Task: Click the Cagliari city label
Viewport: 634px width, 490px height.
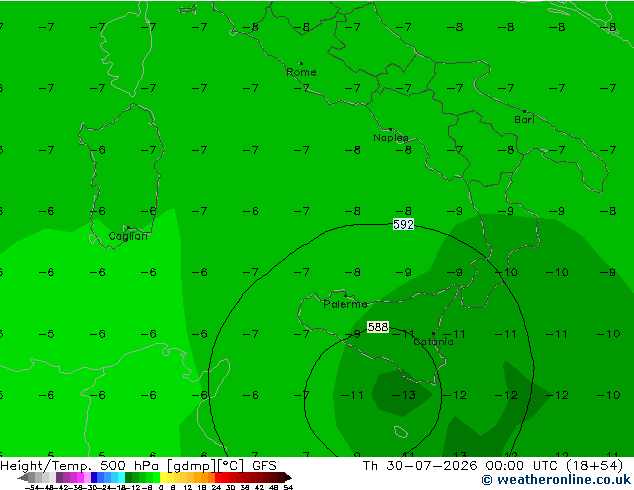Action: point(128,237)
